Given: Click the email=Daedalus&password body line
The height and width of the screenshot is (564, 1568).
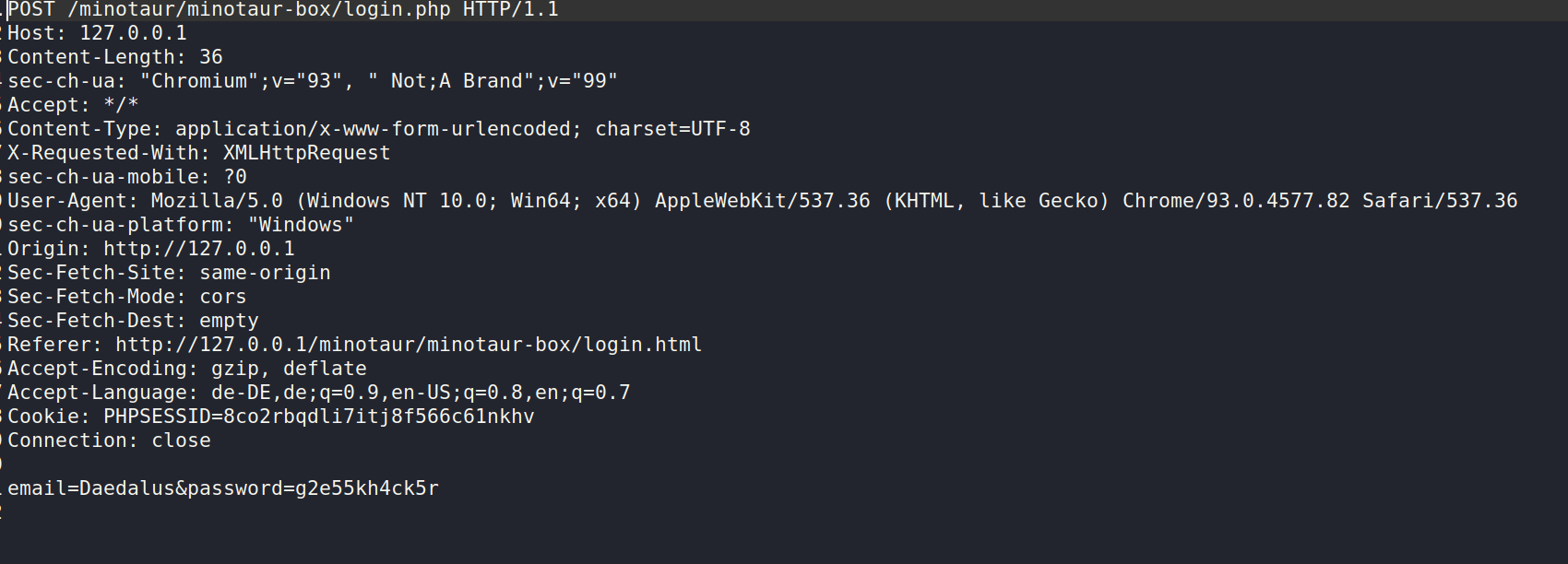Looking at the screenshot, I should point(223,489).
